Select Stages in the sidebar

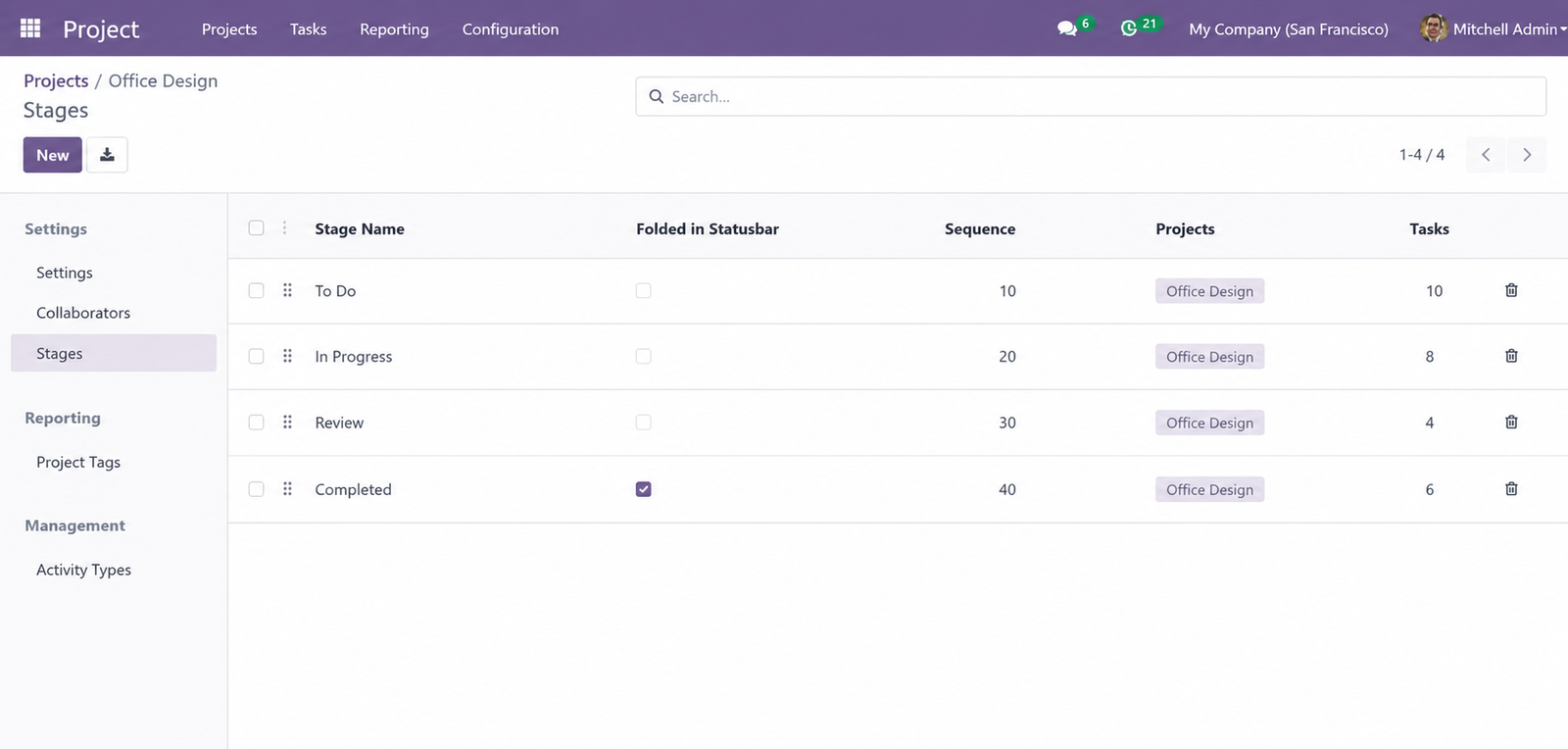pyautogui.click(x=114, y=353)
